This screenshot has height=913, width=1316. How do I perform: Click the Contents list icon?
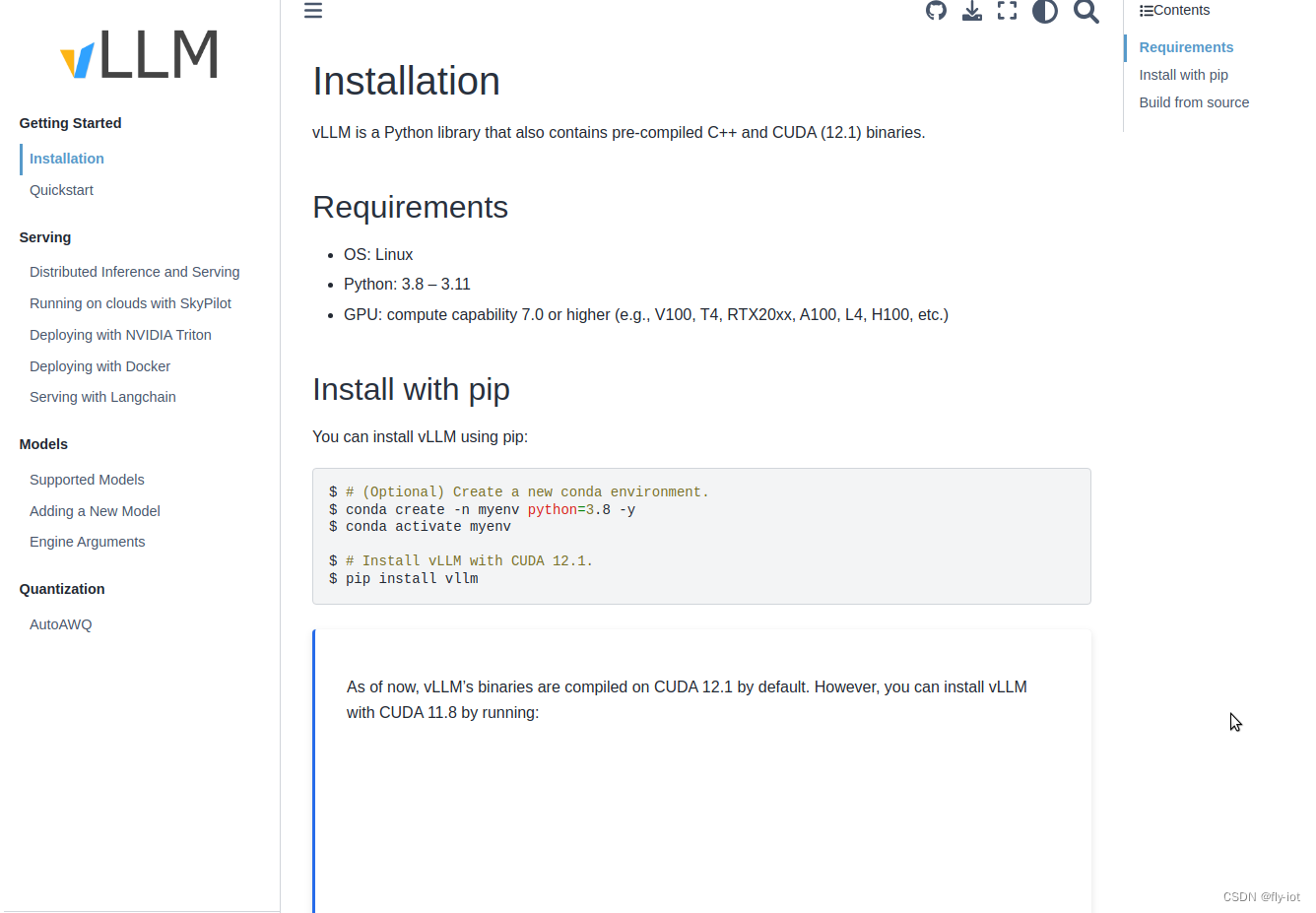1147,11
